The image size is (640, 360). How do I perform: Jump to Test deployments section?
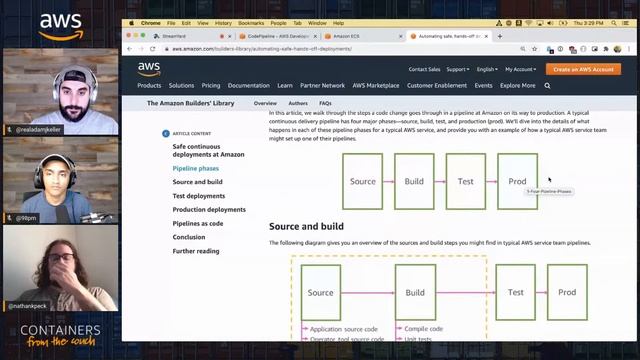coord(199,196)
